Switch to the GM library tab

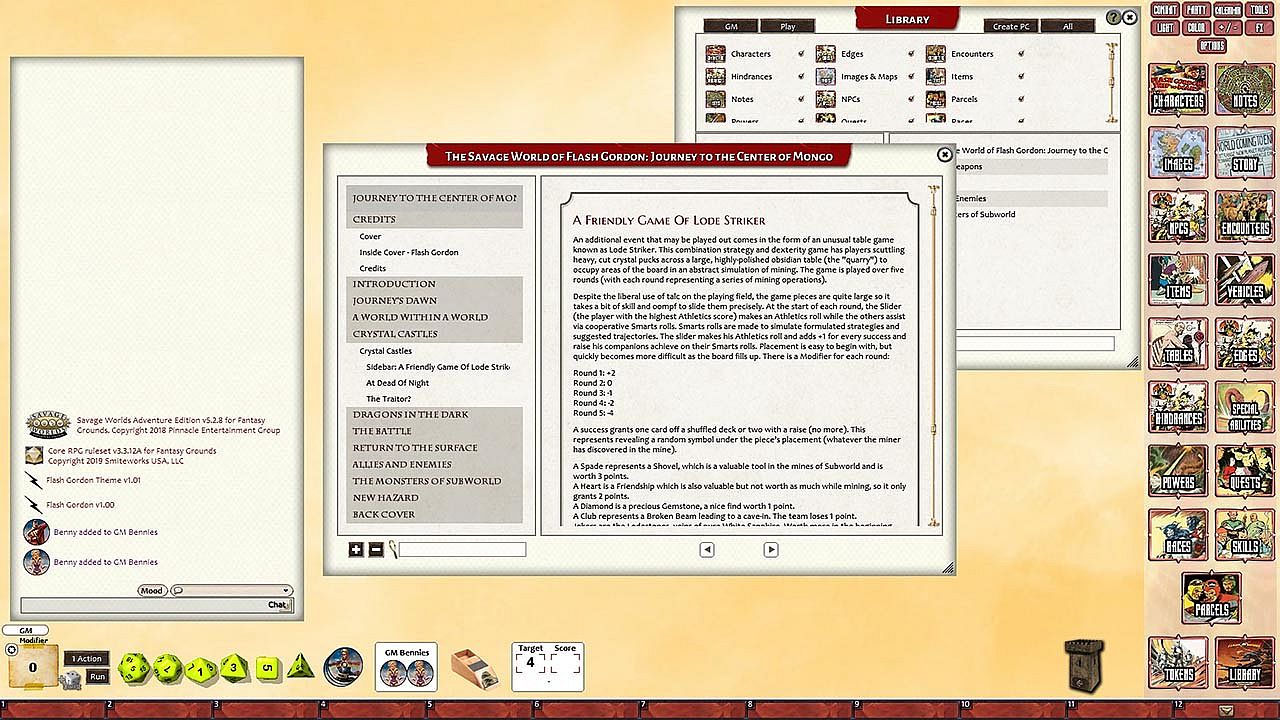[729, 26]
